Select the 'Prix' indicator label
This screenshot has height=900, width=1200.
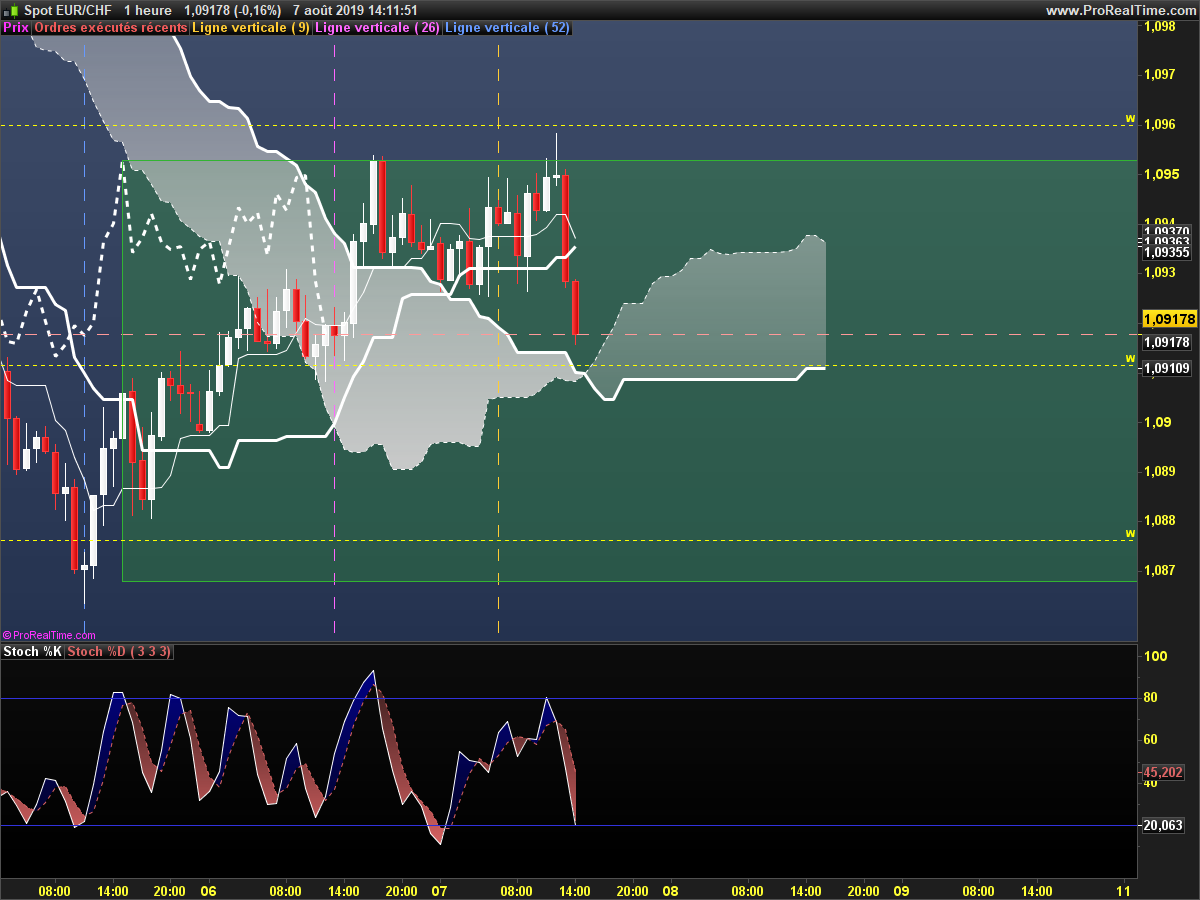[x=16, y=28]
